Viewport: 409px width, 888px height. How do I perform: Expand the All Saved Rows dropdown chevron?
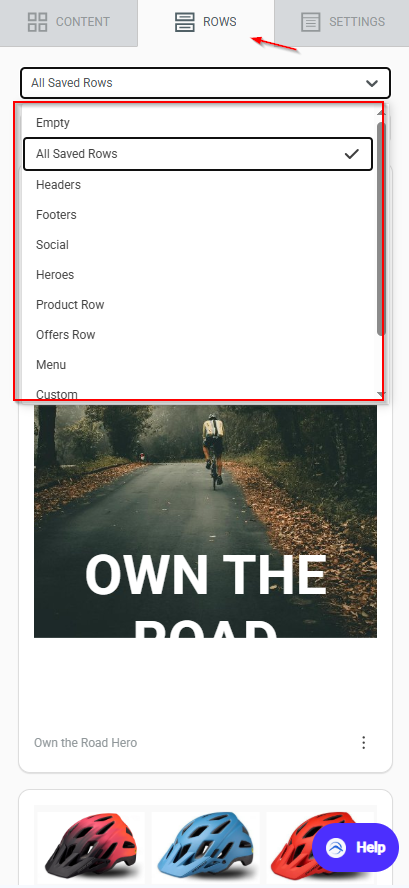coord(372,83)
